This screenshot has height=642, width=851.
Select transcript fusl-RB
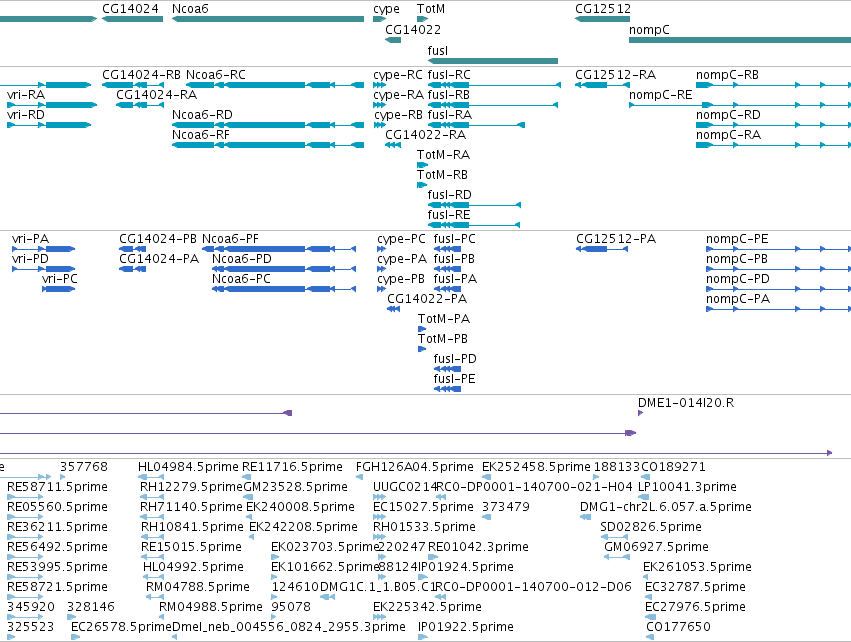(493, 105)
